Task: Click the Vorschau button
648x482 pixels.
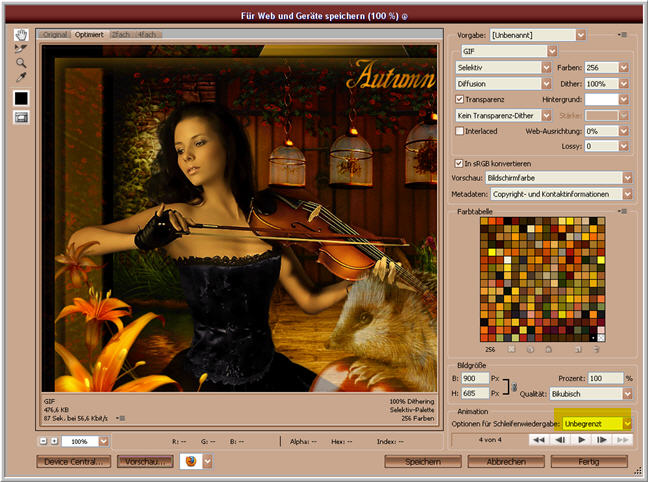Action: (x=145, y=462)
